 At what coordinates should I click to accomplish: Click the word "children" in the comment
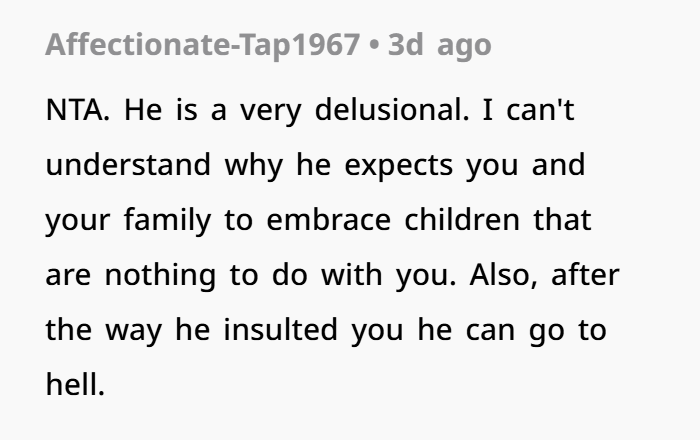click(x=462, y=220)
